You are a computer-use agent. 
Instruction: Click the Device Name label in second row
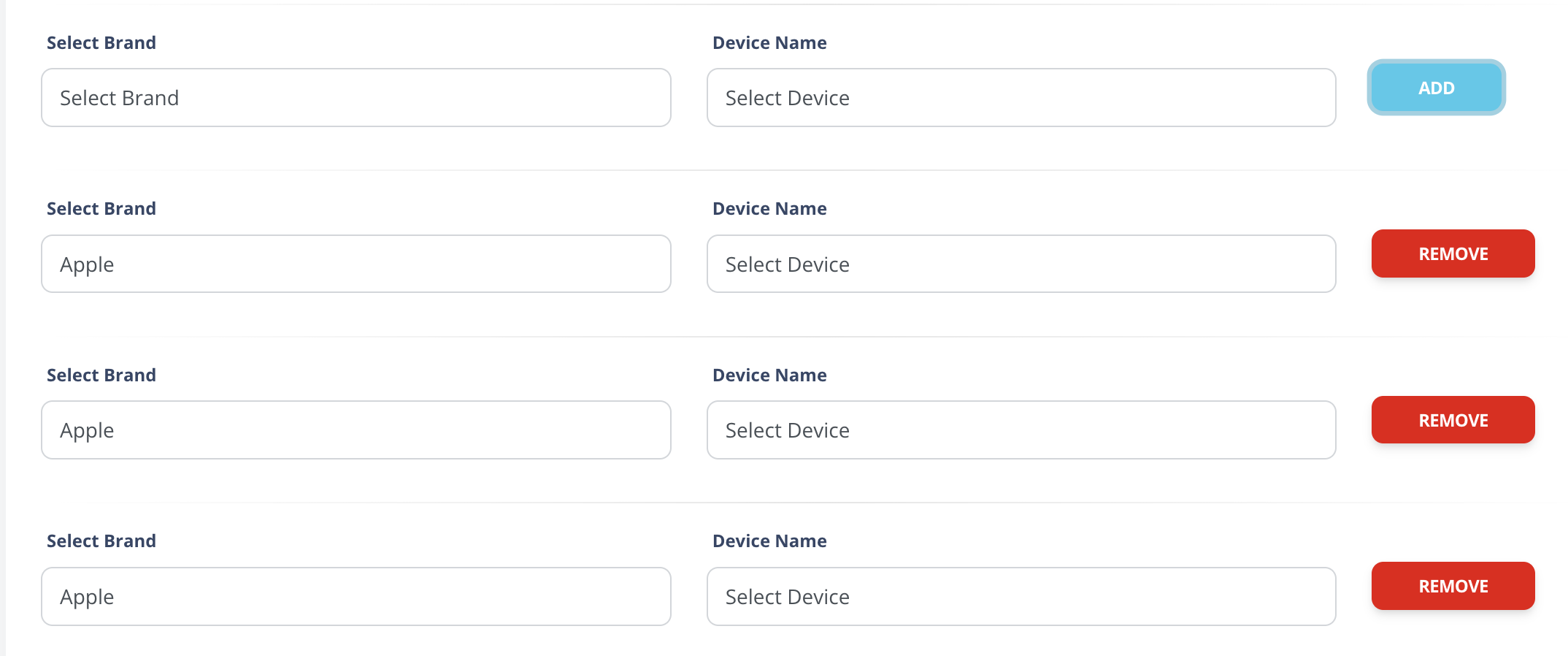coord(769,209)
